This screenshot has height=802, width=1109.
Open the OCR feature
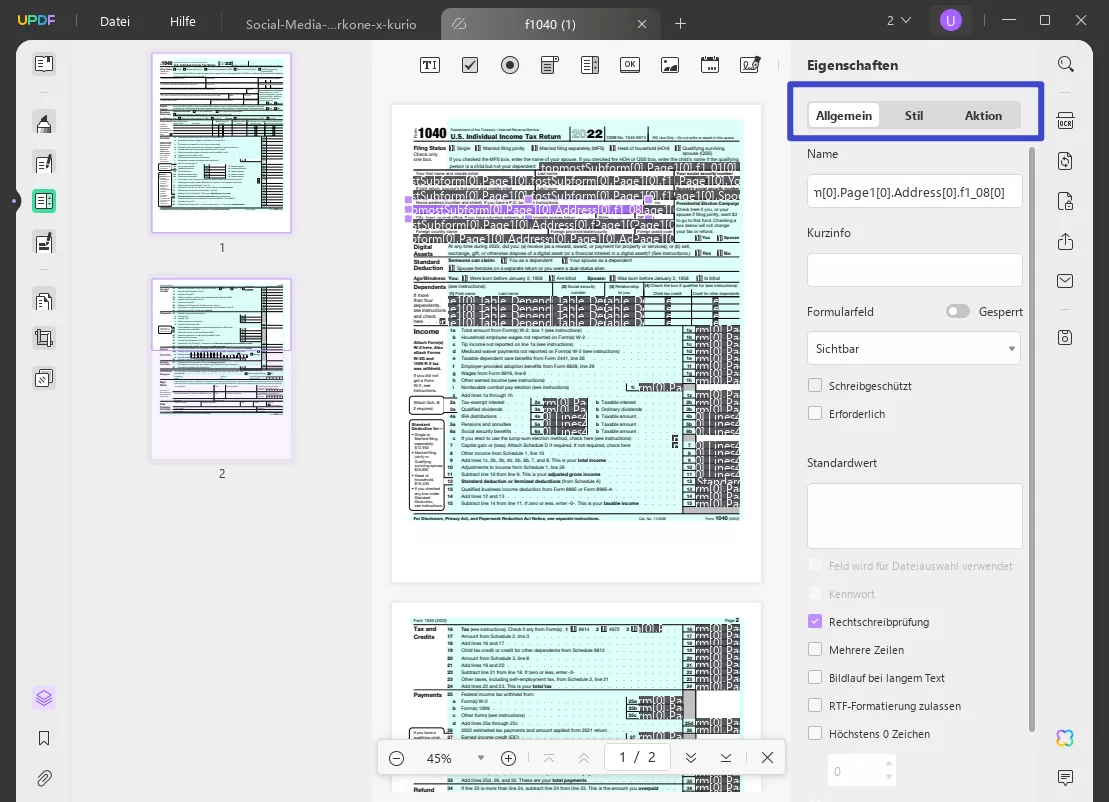point(1065,119)
